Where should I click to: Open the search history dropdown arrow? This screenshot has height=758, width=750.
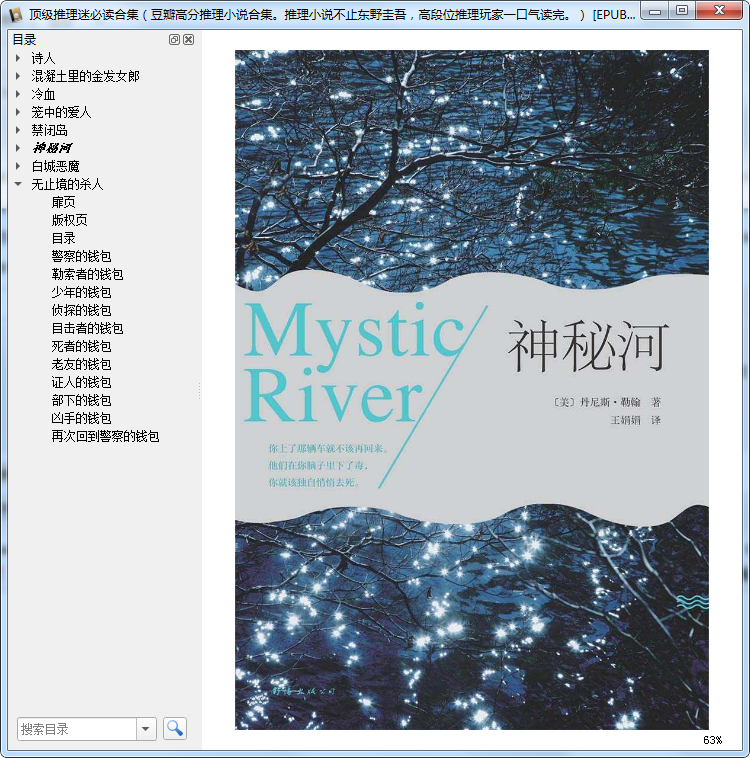tap(146, 729)
